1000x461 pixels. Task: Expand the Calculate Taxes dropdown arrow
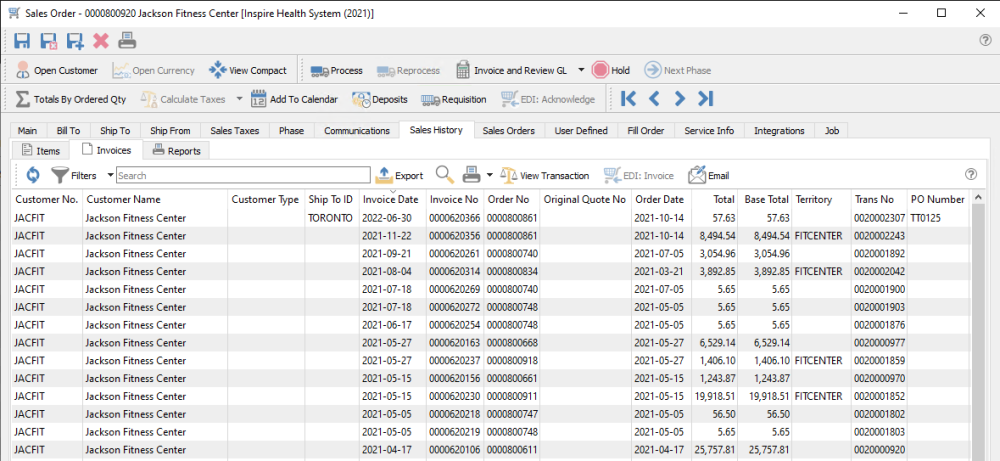[x=239, y=99]
